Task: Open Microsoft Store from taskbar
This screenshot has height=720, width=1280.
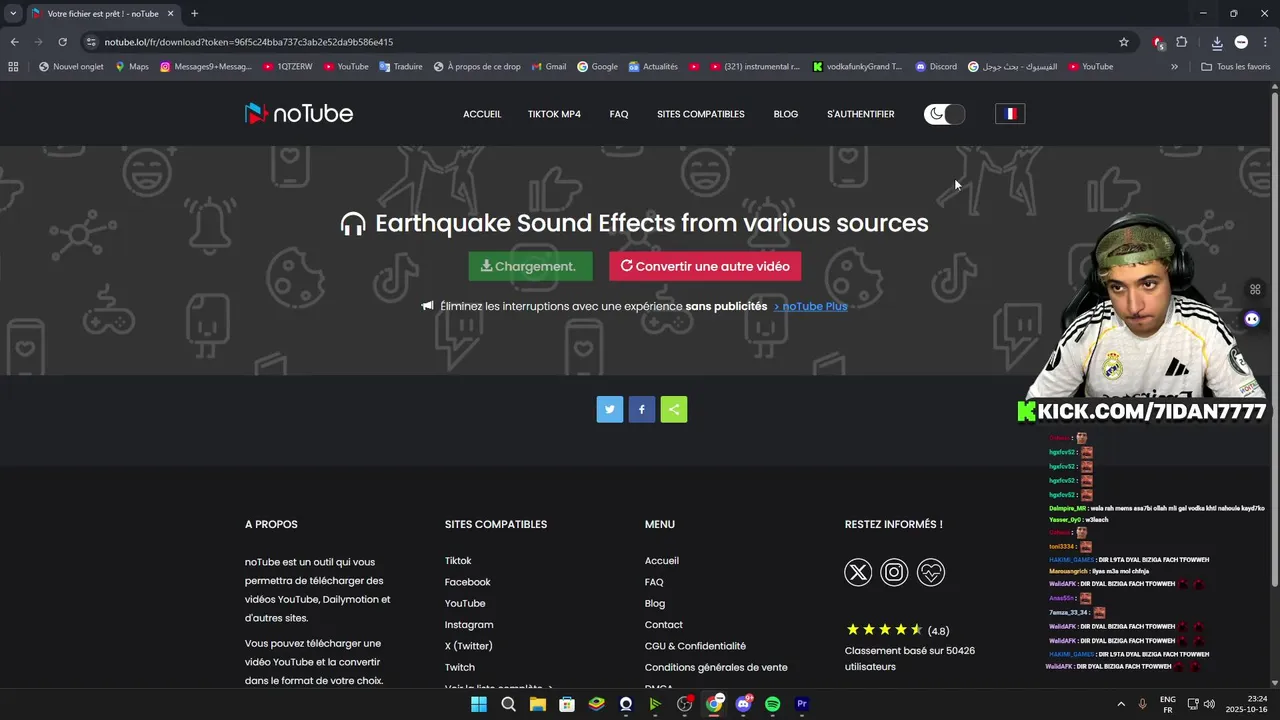Action: pos(567,704)
